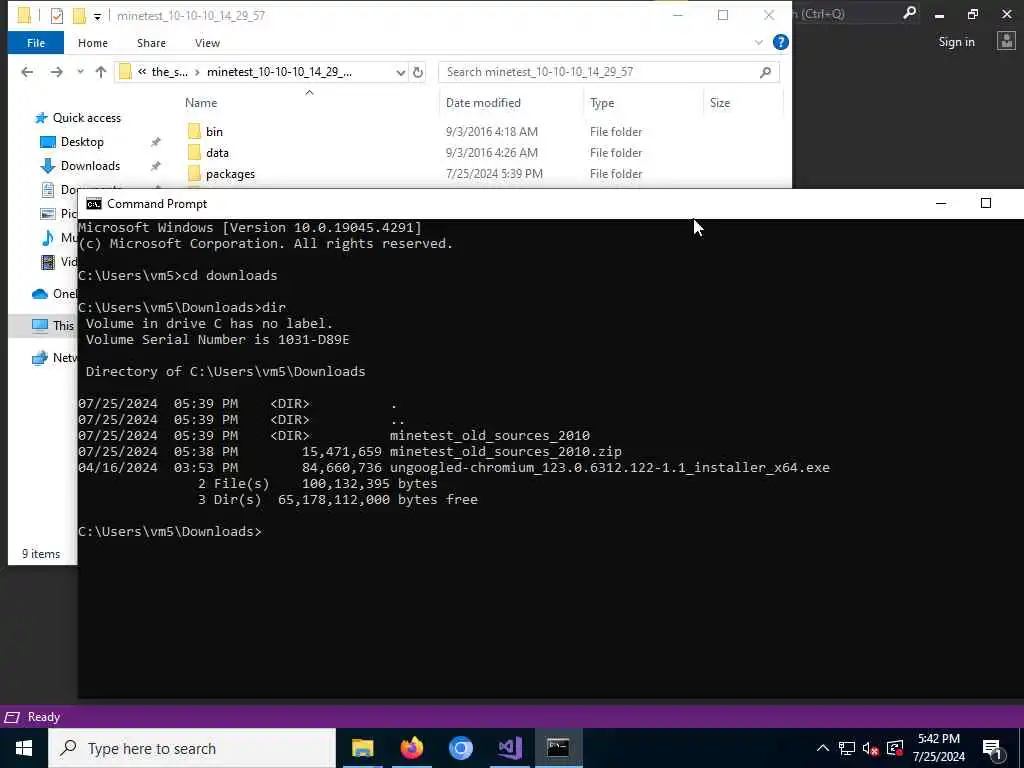The height and width of the screenshot is (768, 1024).
Task: Sort by the Name column header
Action: (x=200, y=103)
